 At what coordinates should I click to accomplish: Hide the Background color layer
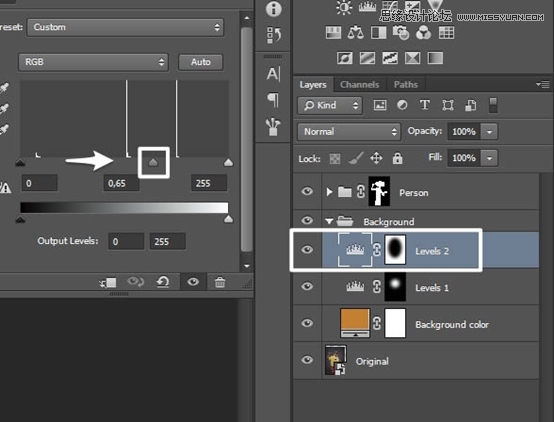click(x=307, y=323)
